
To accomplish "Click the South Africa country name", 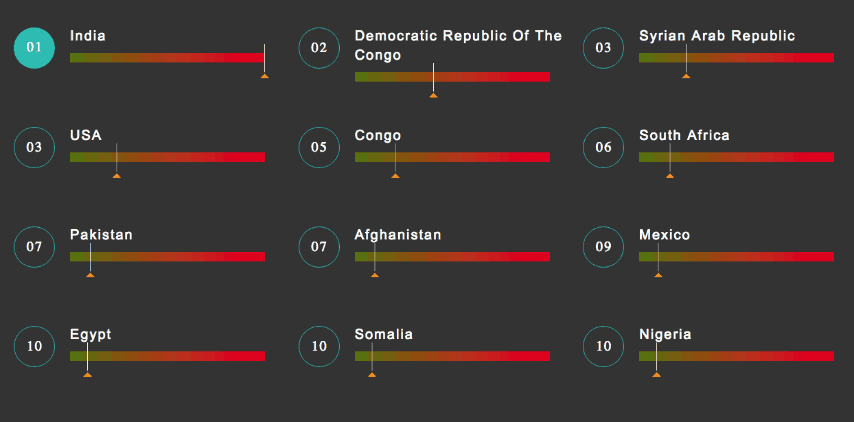I will click(x=684, y=135).
